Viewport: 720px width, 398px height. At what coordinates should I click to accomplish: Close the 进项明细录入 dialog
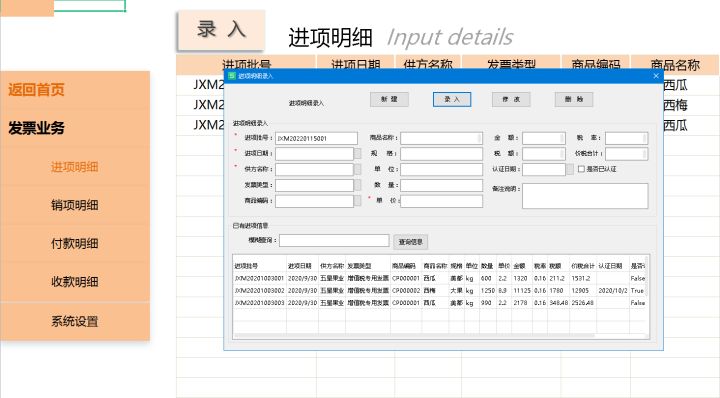click(x=656, y=76)
